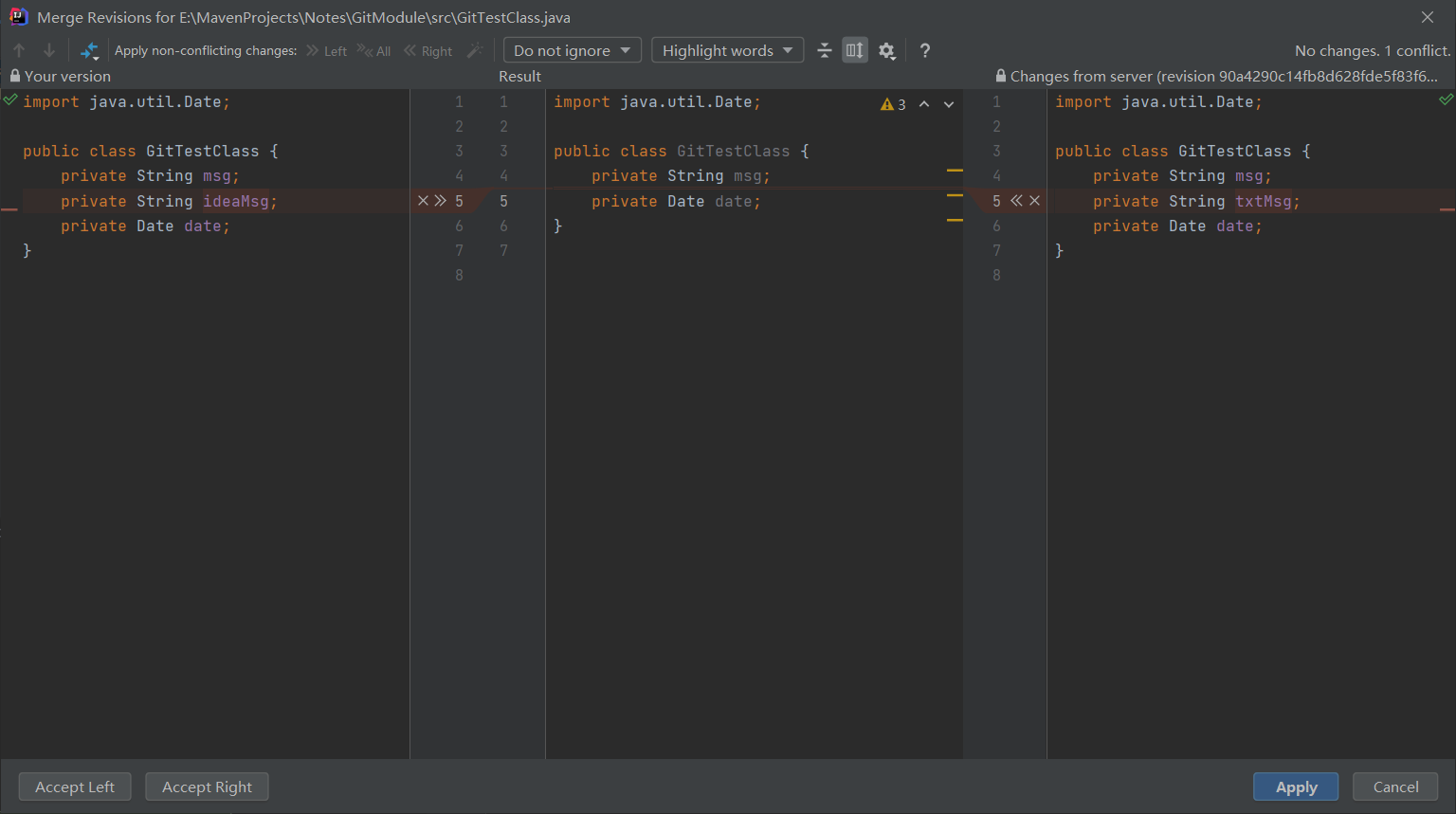Click red conflict marker on right scrollbar

1447,208
